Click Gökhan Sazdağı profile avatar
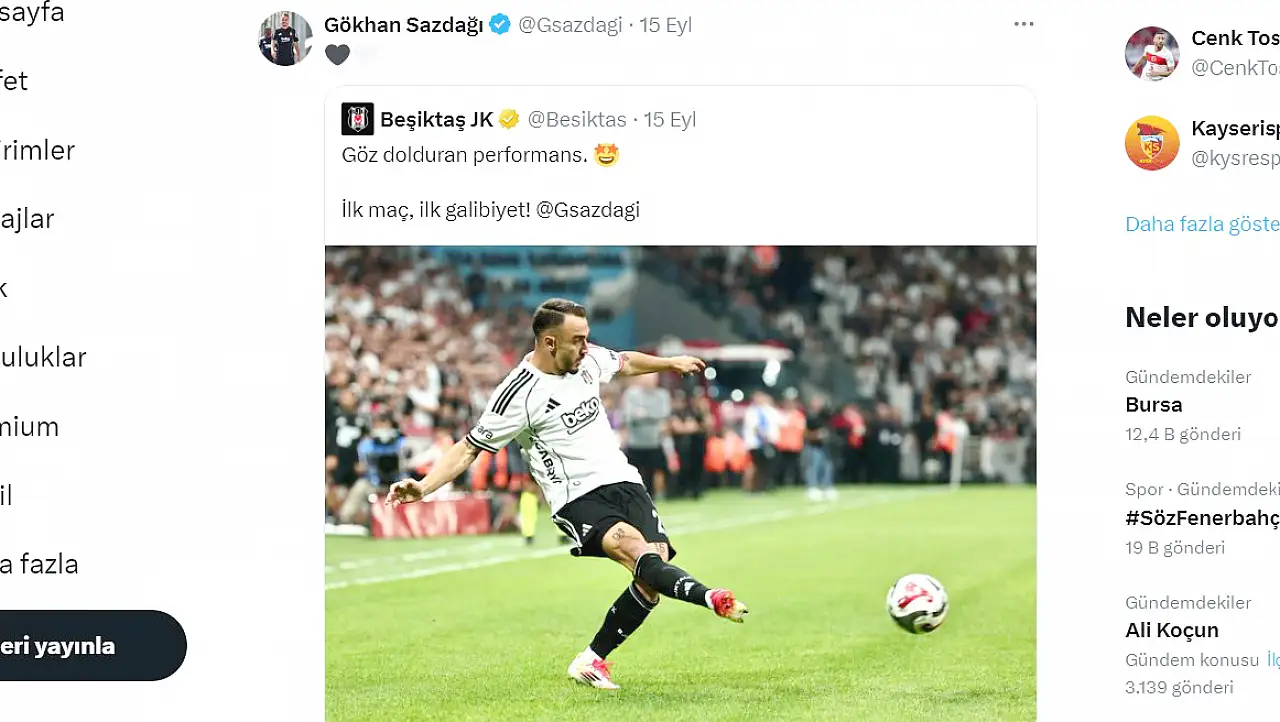 285,39
